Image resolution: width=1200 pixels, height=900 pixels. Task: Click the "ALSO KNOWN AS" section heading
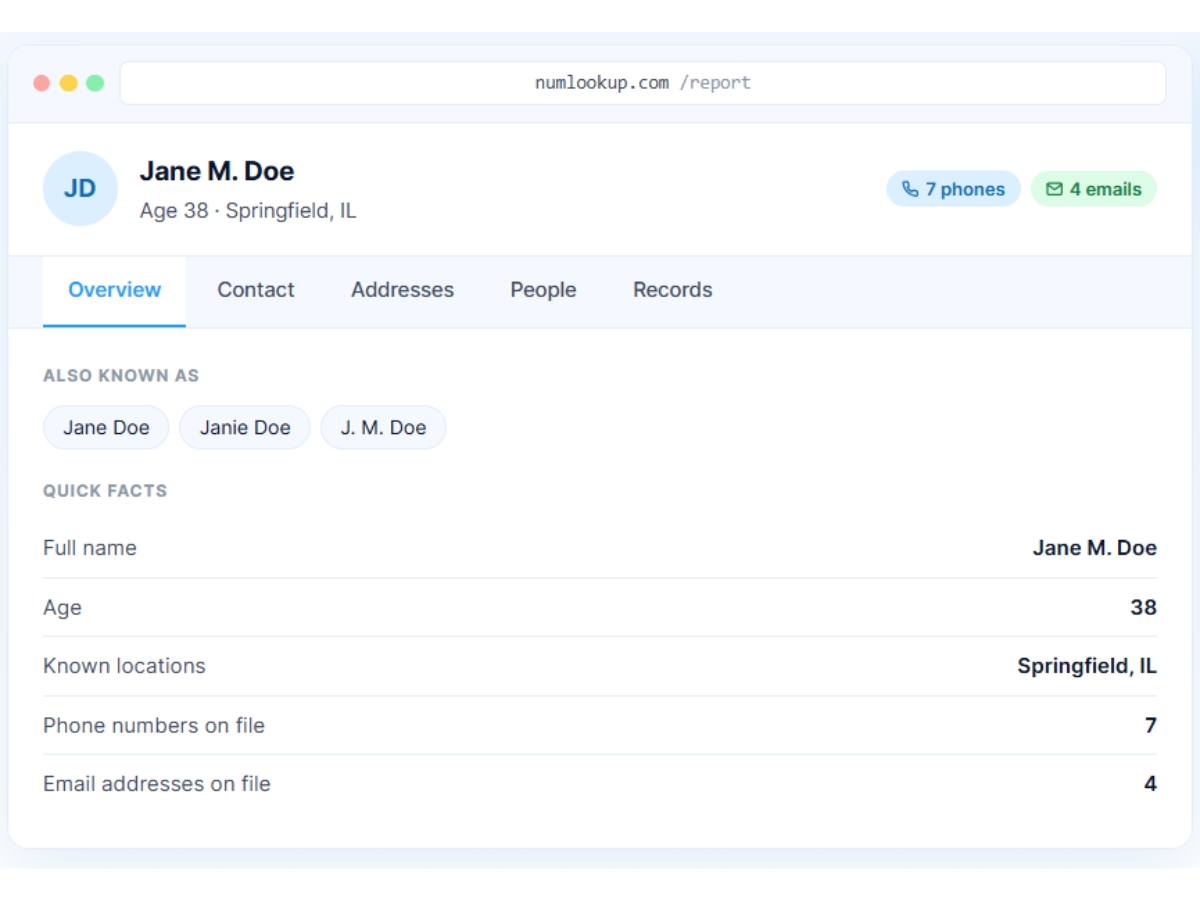(x=121, y=376)
